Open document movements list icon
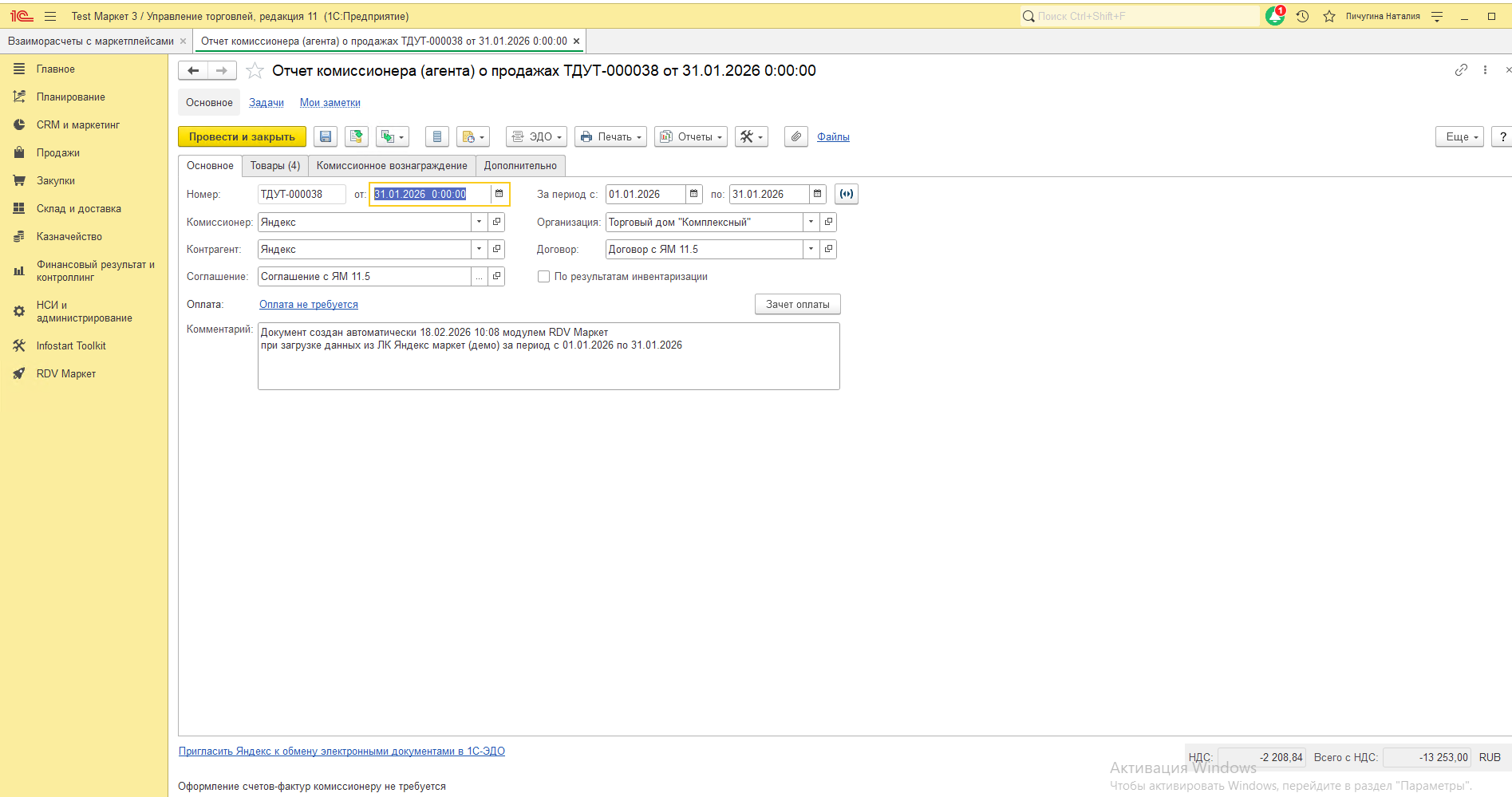 pos(437,136)
